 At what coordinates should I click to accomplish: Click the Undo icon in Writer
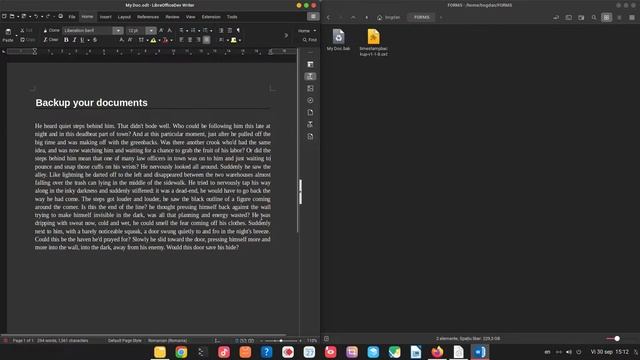click(36, 16)
